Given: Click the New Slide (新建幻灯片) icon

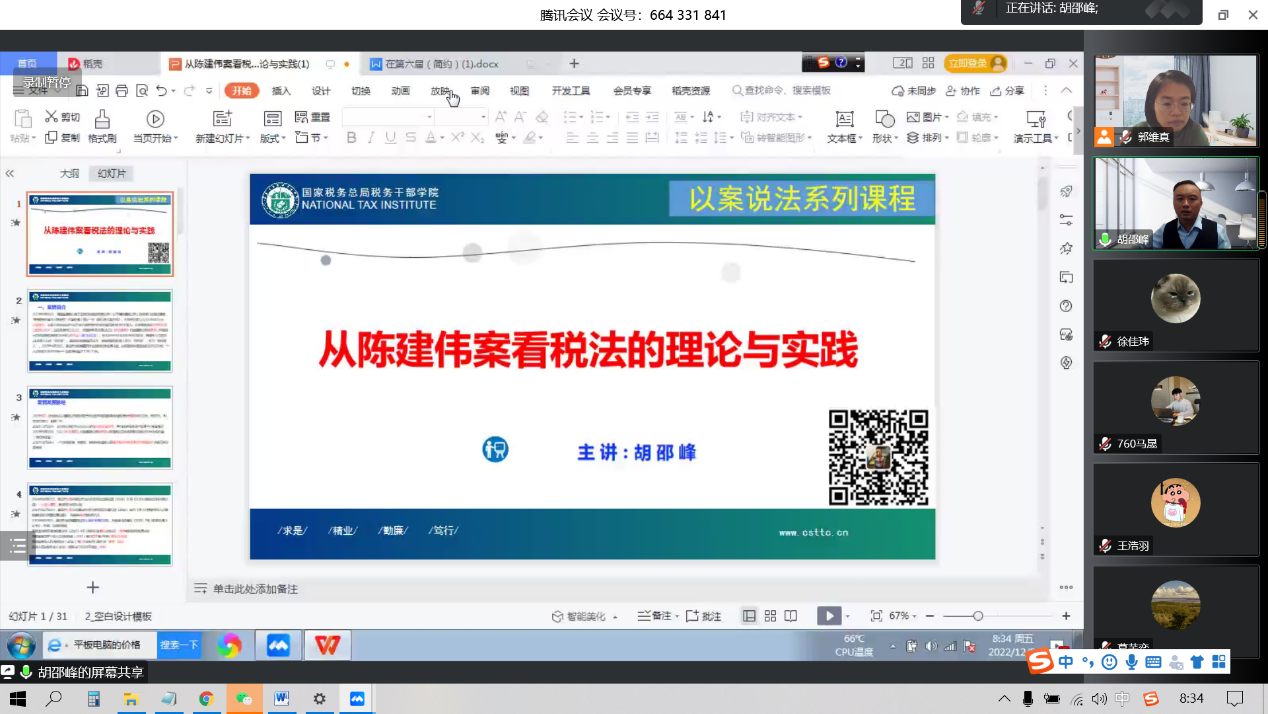Looking at the screenshot, I should point(222,119).
